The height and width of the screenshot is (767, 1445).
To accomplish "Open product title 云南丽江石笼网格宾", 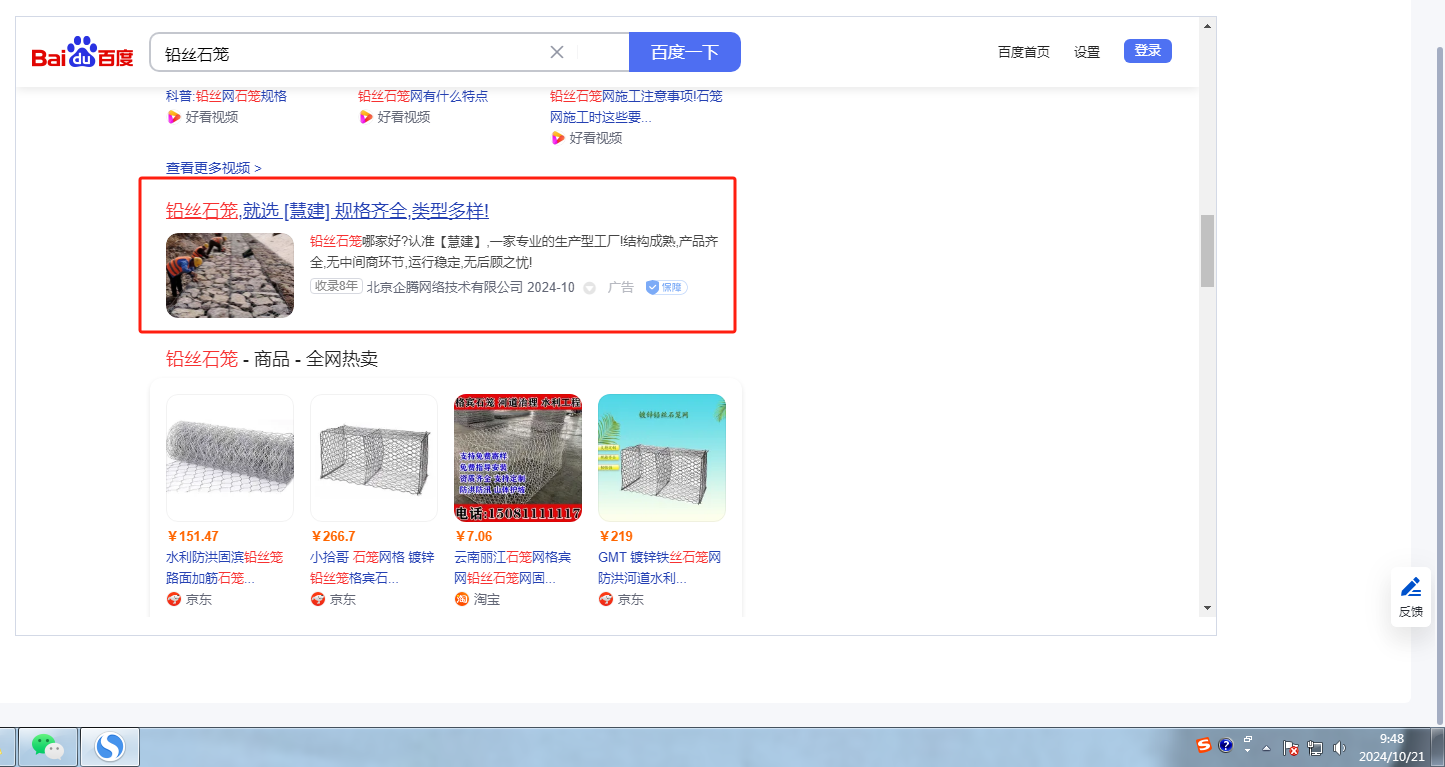I will tap(515, 567).
